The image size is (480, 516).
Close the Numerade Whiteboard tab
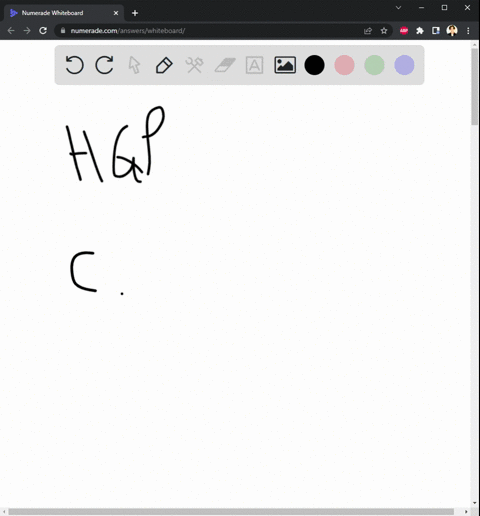116,13
